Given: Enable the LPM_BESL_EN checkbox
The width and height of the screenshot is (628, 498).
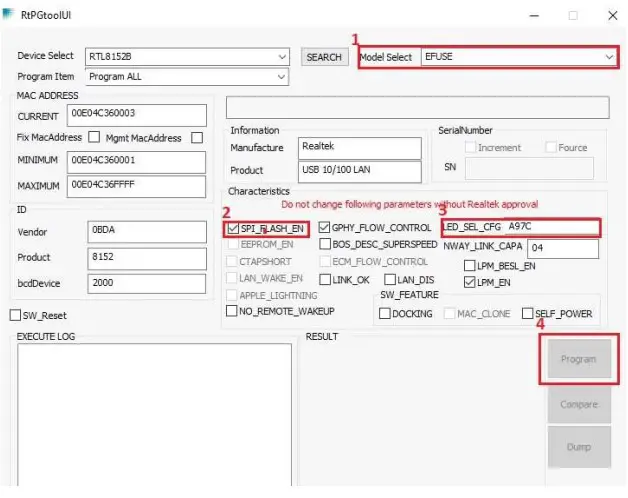Looking at the screenshot, I should (x=469, y=266).
